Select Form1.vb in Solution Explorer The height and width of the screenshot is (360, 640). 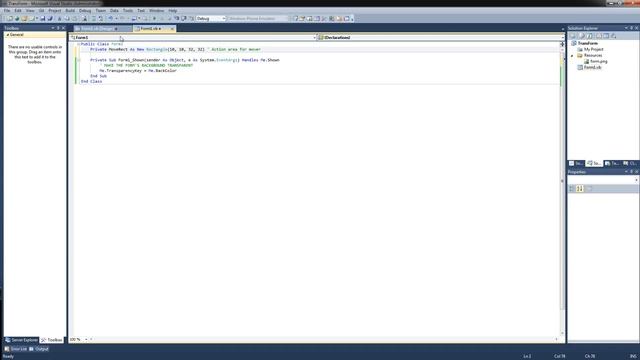point(592,68)
